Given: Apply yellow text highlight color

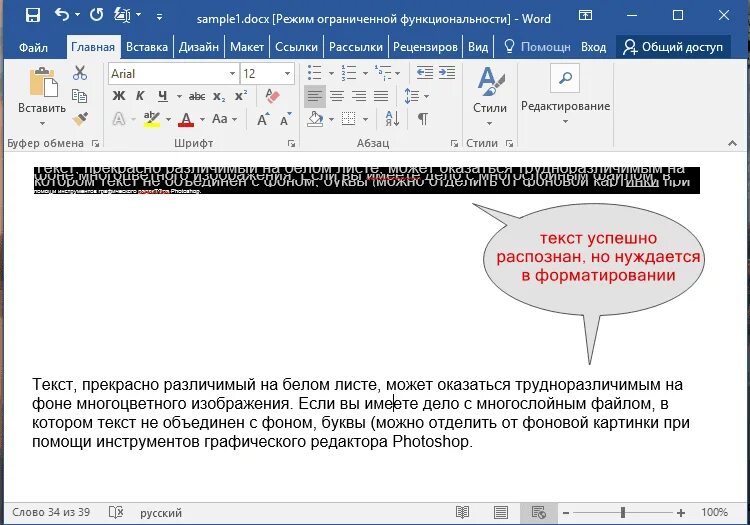Looking at the screenshot, I should [152, 119].
